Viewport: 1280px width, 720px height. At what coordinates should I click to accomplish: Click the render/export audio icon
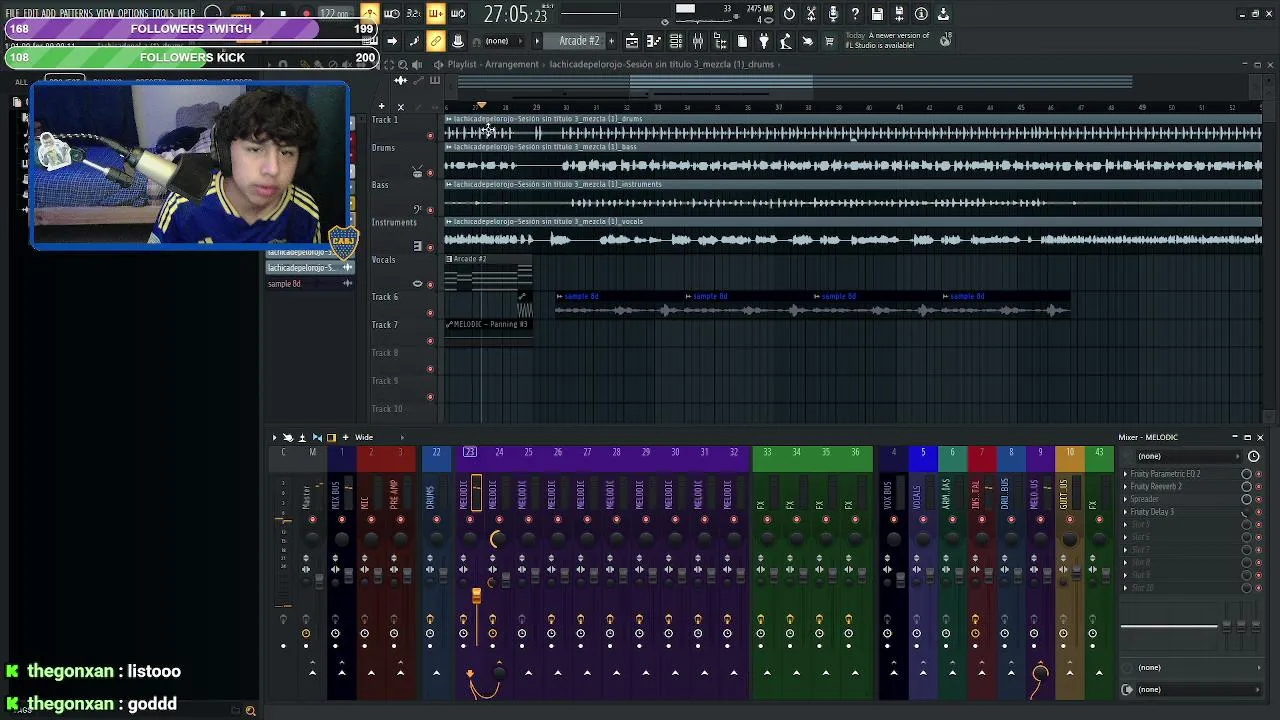899,14
